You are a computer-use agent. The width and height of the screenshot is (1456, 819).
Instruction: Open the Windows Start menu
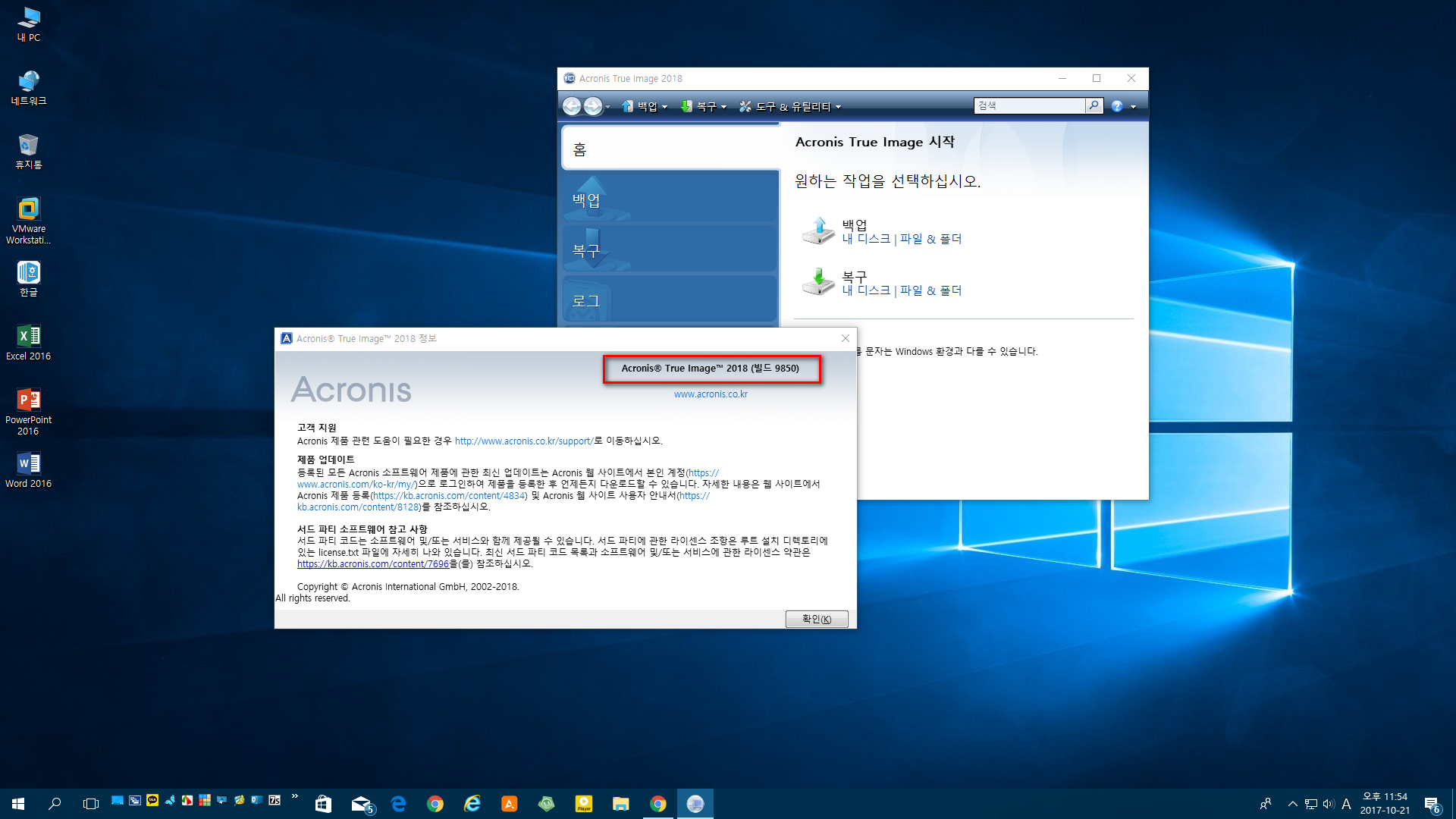click(x=18, y=804)
